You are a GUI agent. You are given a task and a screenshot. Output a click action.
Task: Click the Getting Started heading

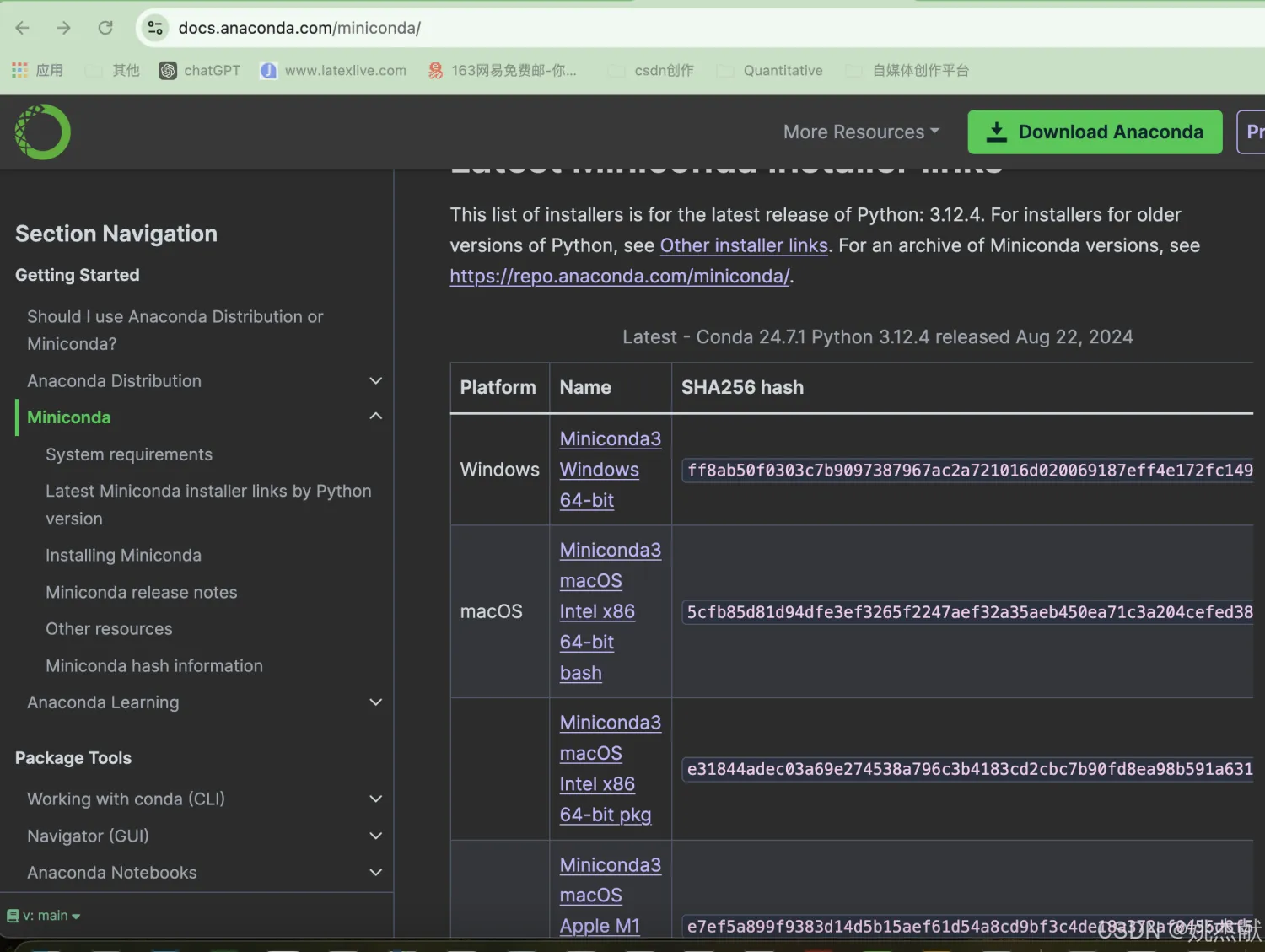(x=78, y=275)
